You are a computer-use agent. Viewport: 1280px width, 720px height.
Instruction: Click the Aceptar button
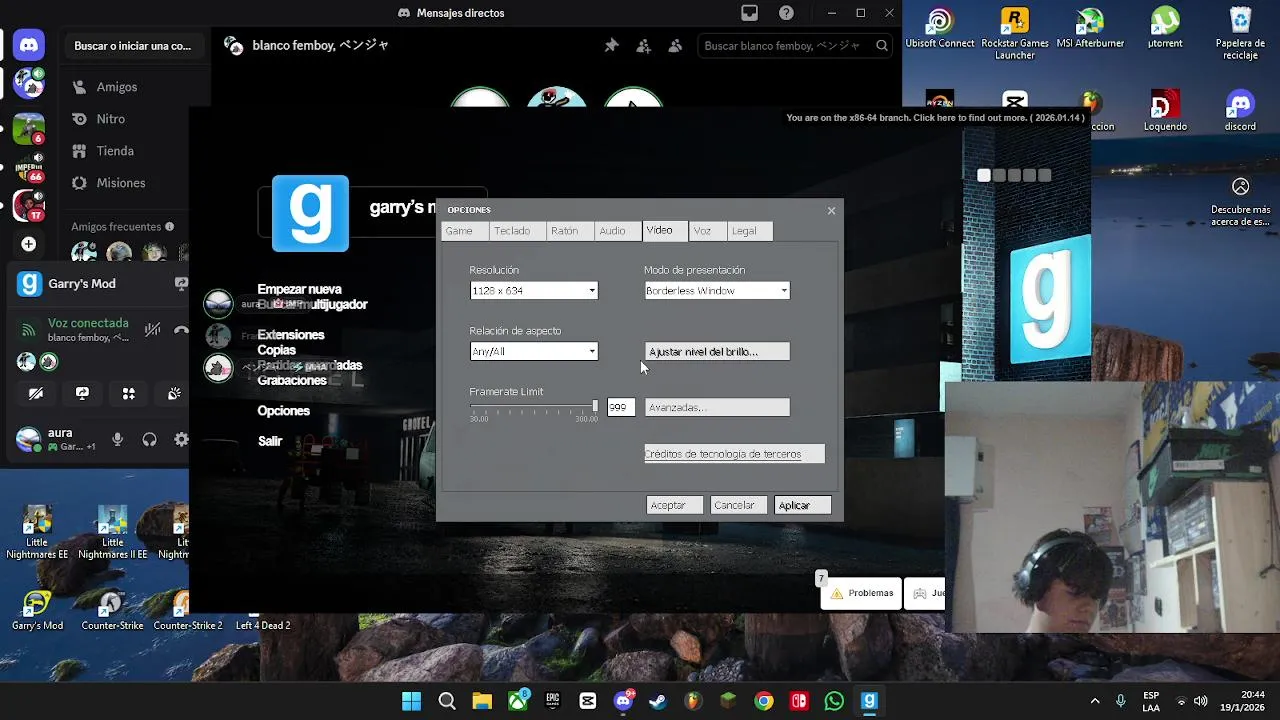coord(674,505)
